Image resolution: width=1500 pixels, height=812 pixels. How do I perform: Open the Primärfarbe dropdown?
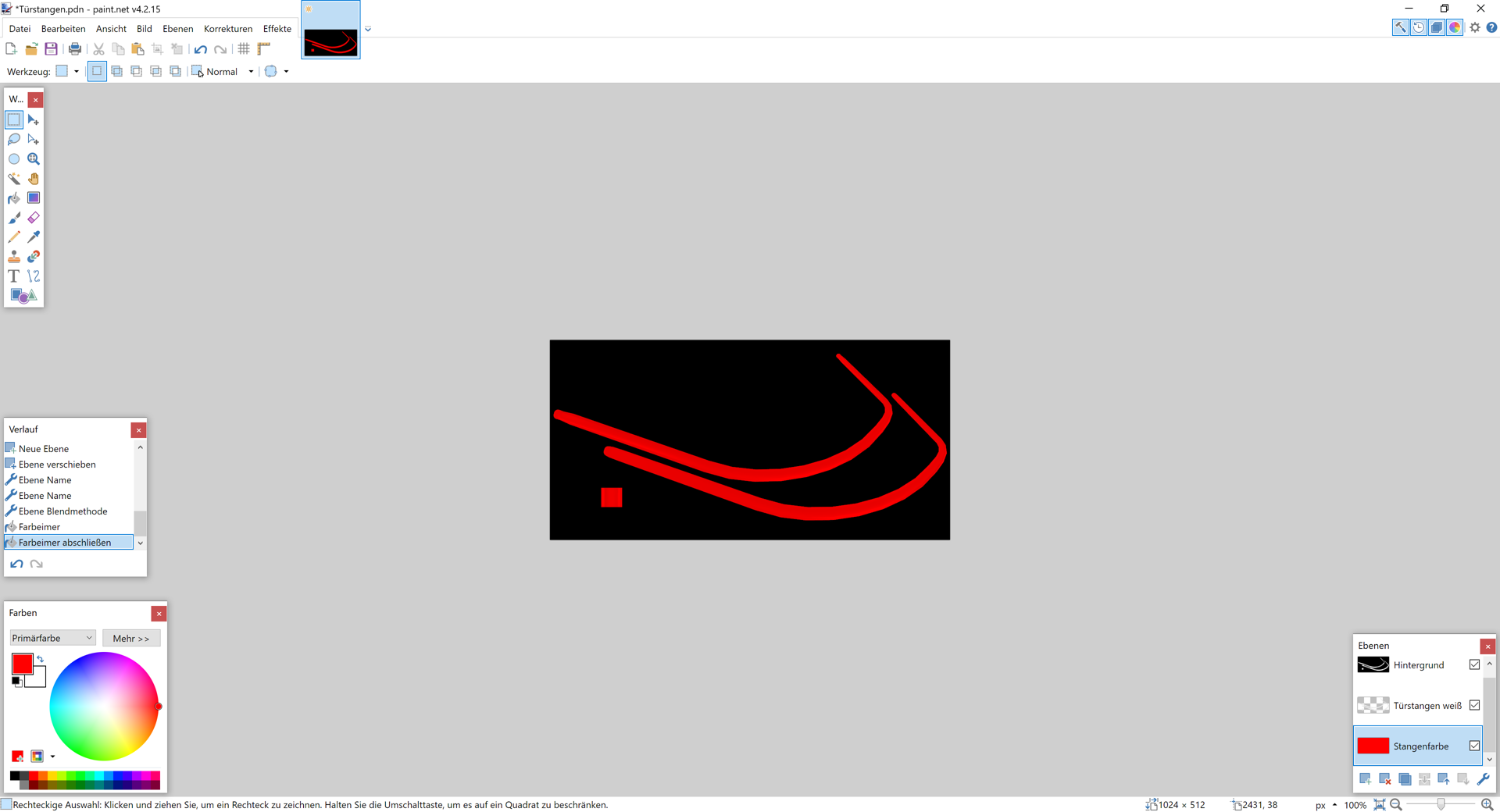[x=52, y=638]
